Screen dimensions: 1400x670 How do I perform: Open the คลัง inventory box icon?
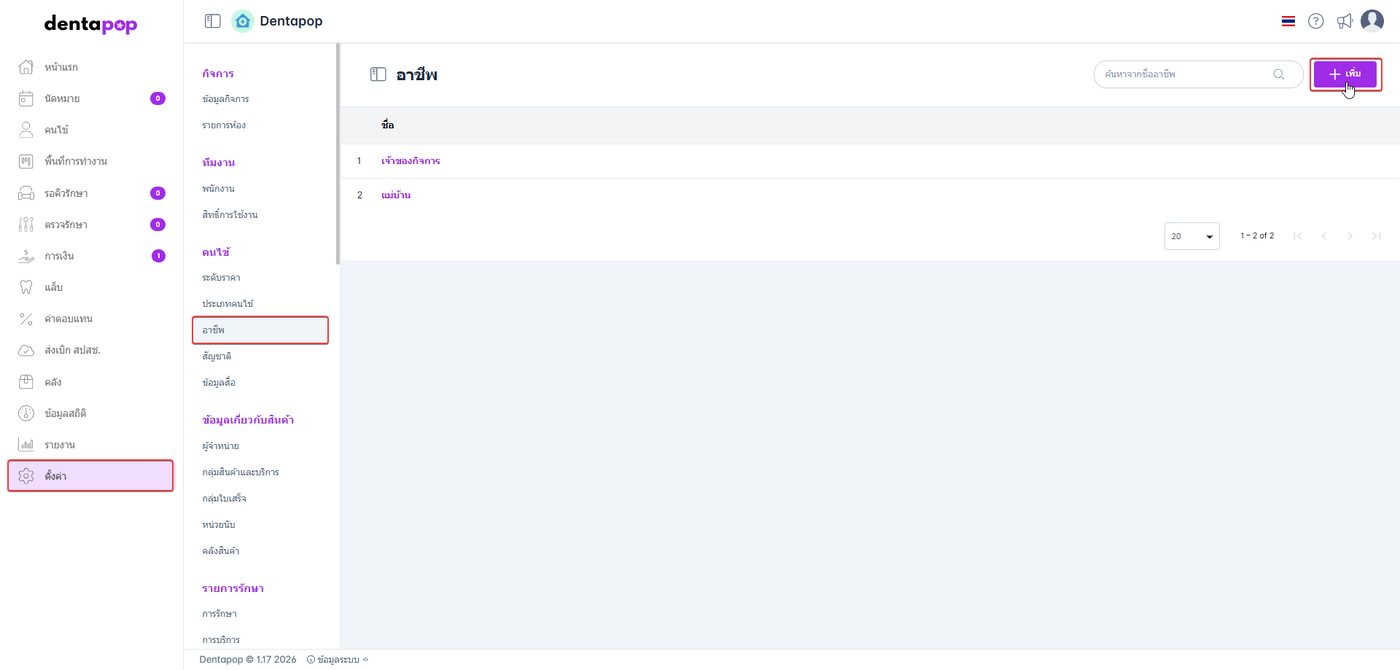27,382
